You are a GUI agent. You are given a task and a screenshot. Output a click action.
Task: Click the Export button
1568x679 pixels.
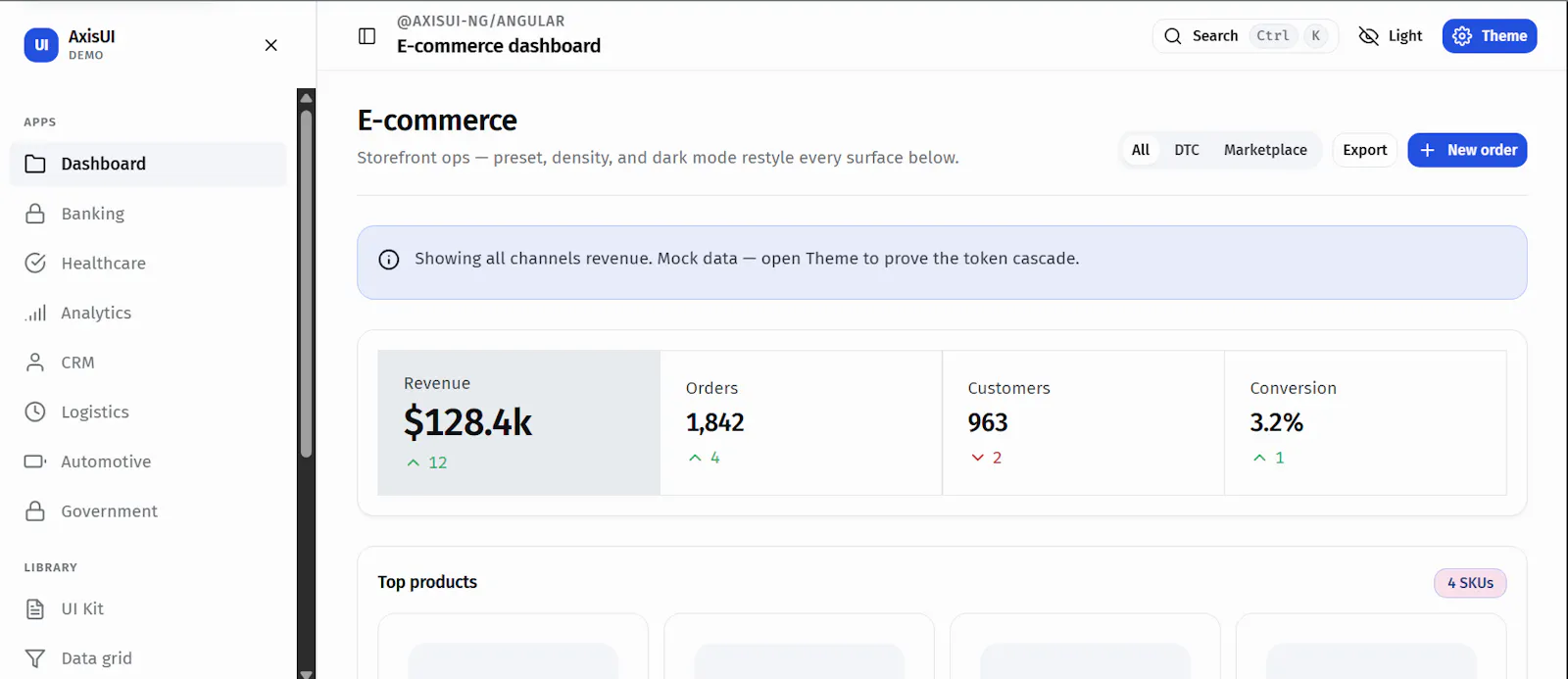(1365, 150)
